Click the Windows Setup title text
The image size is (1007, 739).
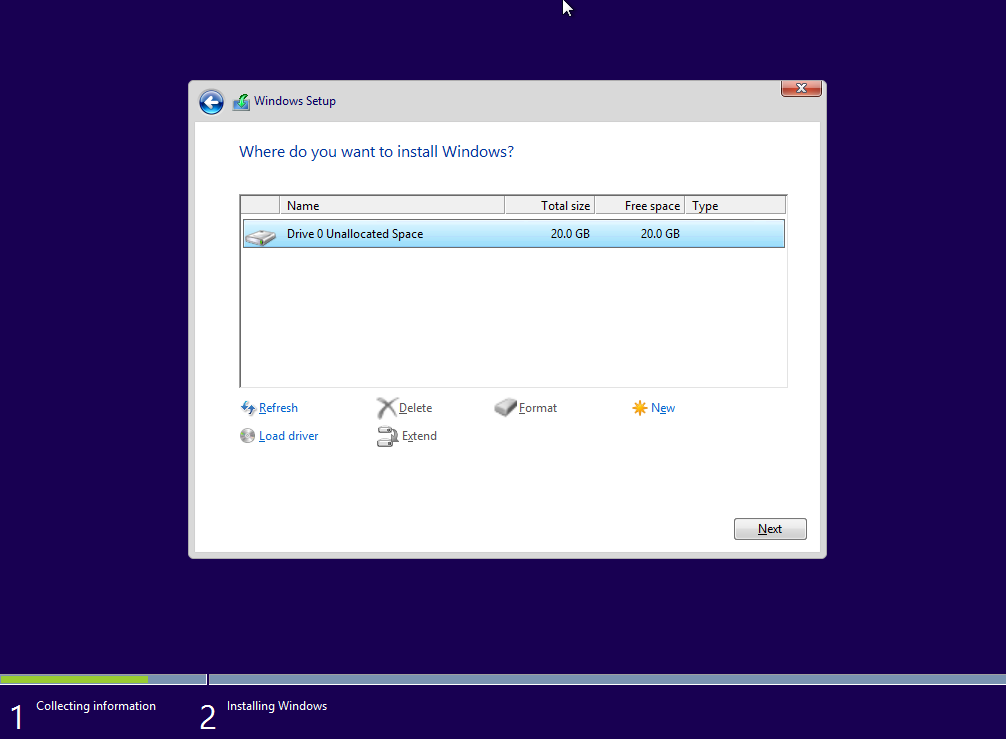coord(295,101)
